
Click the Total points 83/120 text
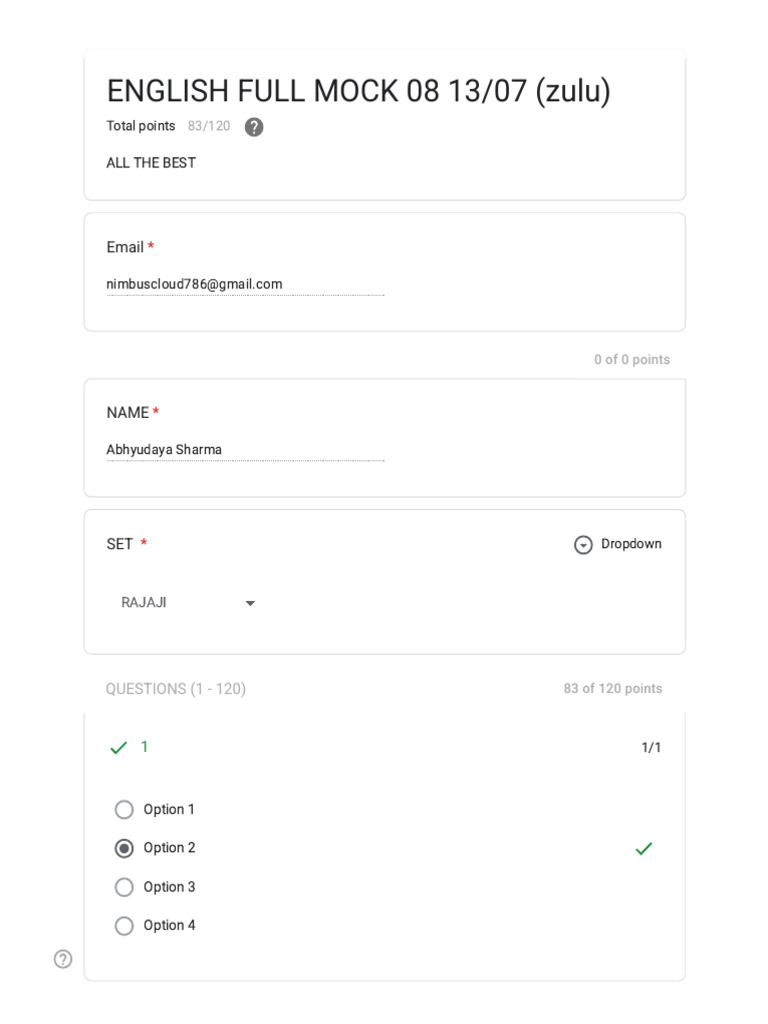168,126
